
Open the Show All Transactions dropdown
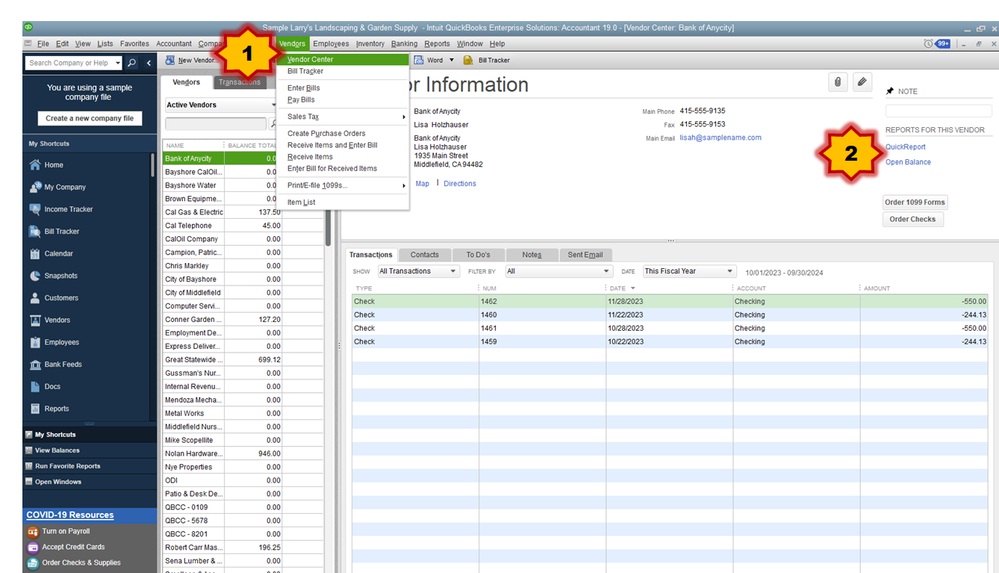tap(418, 272)
